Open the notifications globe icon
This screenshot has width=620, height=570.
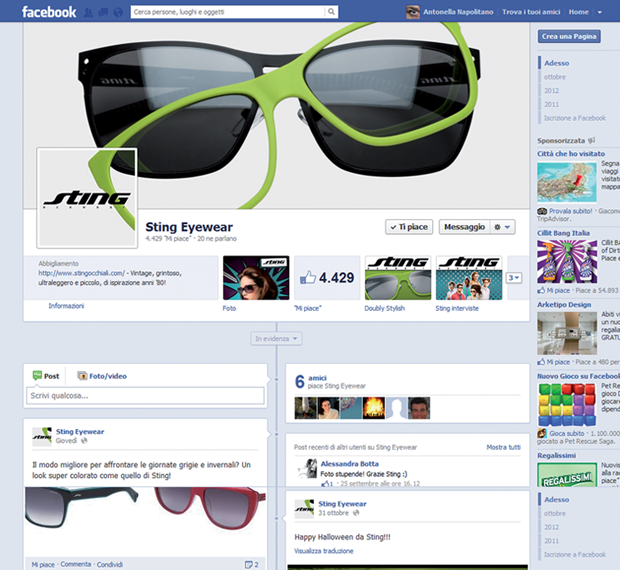click(x=119, y=12)
